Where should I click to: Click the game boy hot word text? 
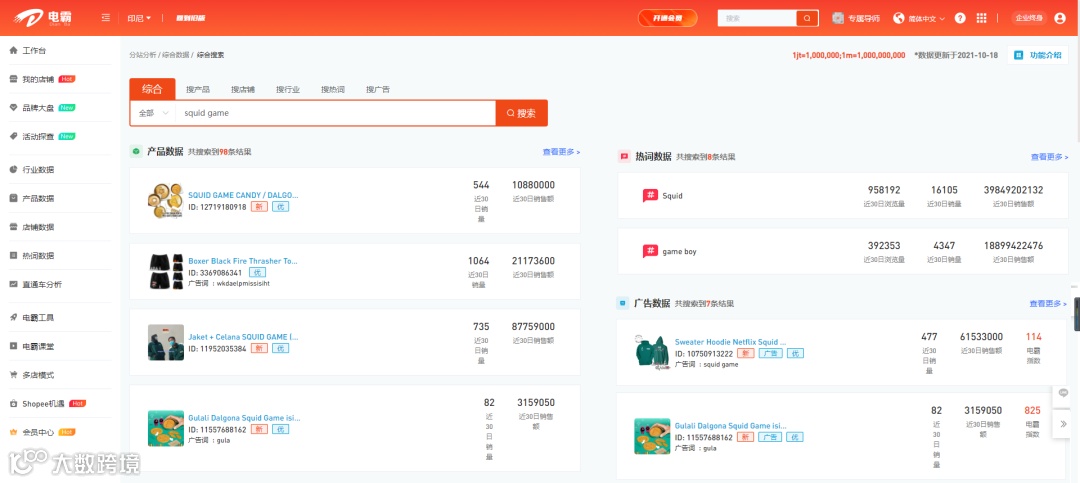[679, 251]
